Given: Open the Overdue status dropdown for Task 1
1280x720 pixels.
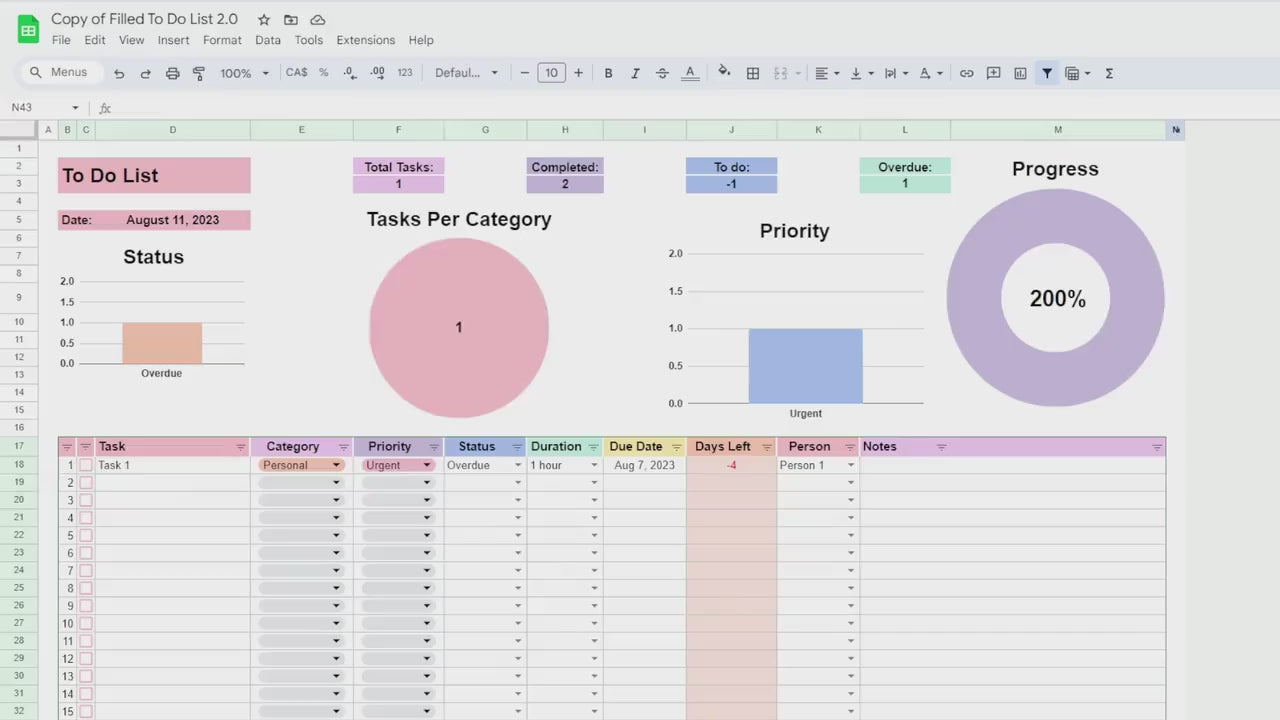Looking at the screenshot, I should (518, 466).
